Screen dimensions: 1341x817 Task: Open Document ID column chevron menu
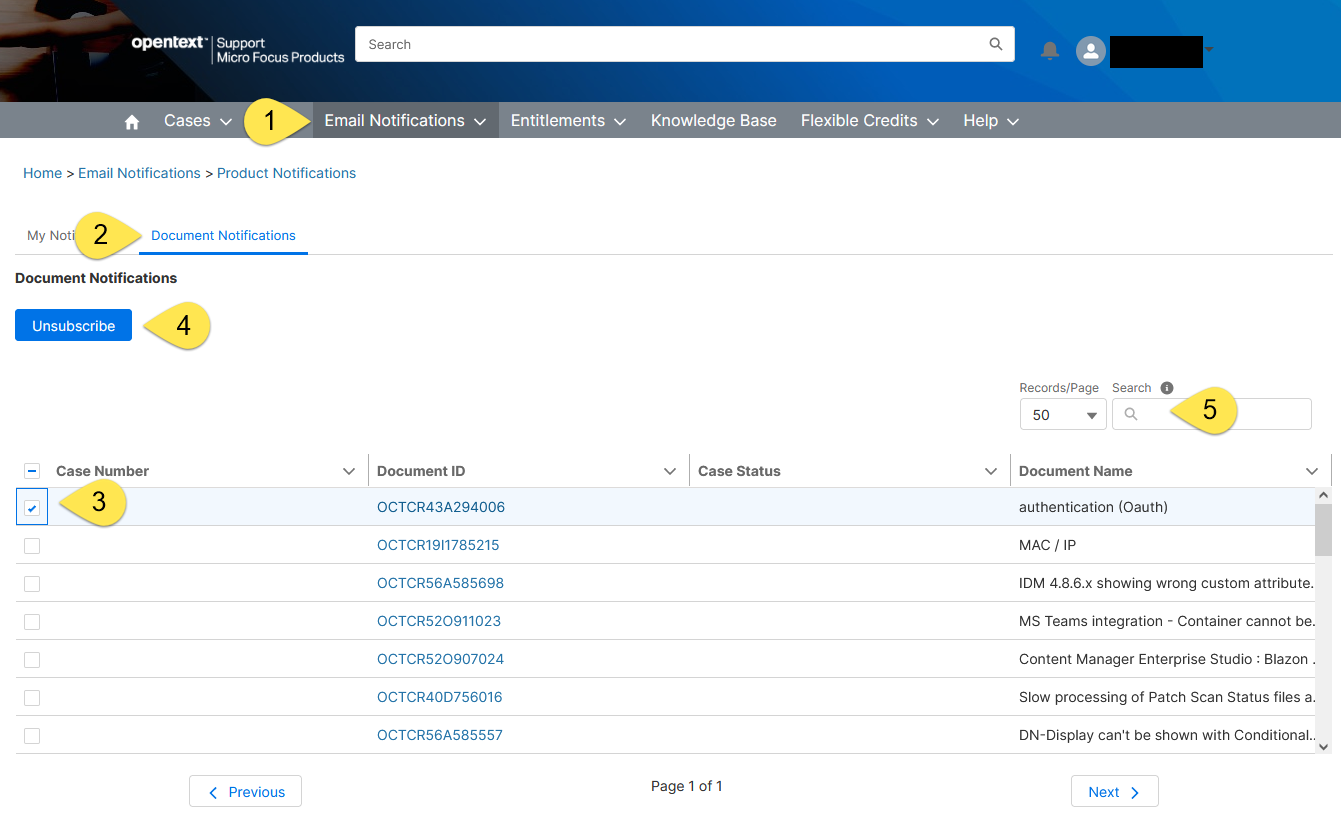click(x=670, y=471)
